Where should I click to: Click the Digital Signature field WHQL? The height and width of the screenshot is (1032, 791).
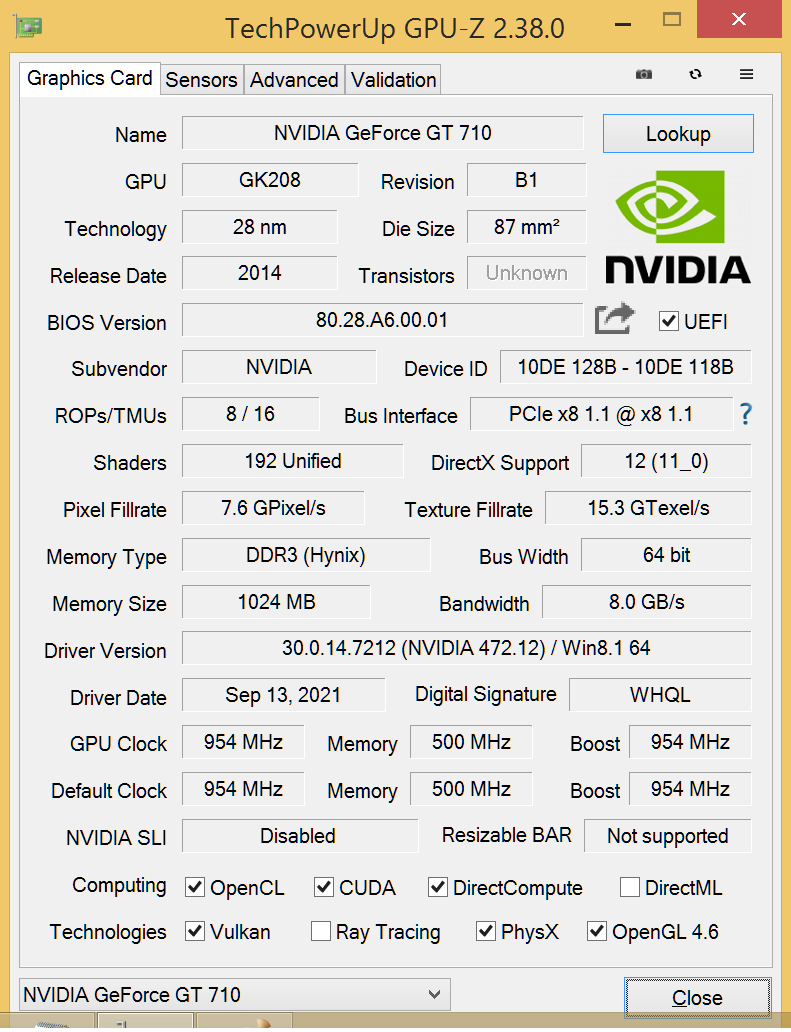click(x=660, y=695)
